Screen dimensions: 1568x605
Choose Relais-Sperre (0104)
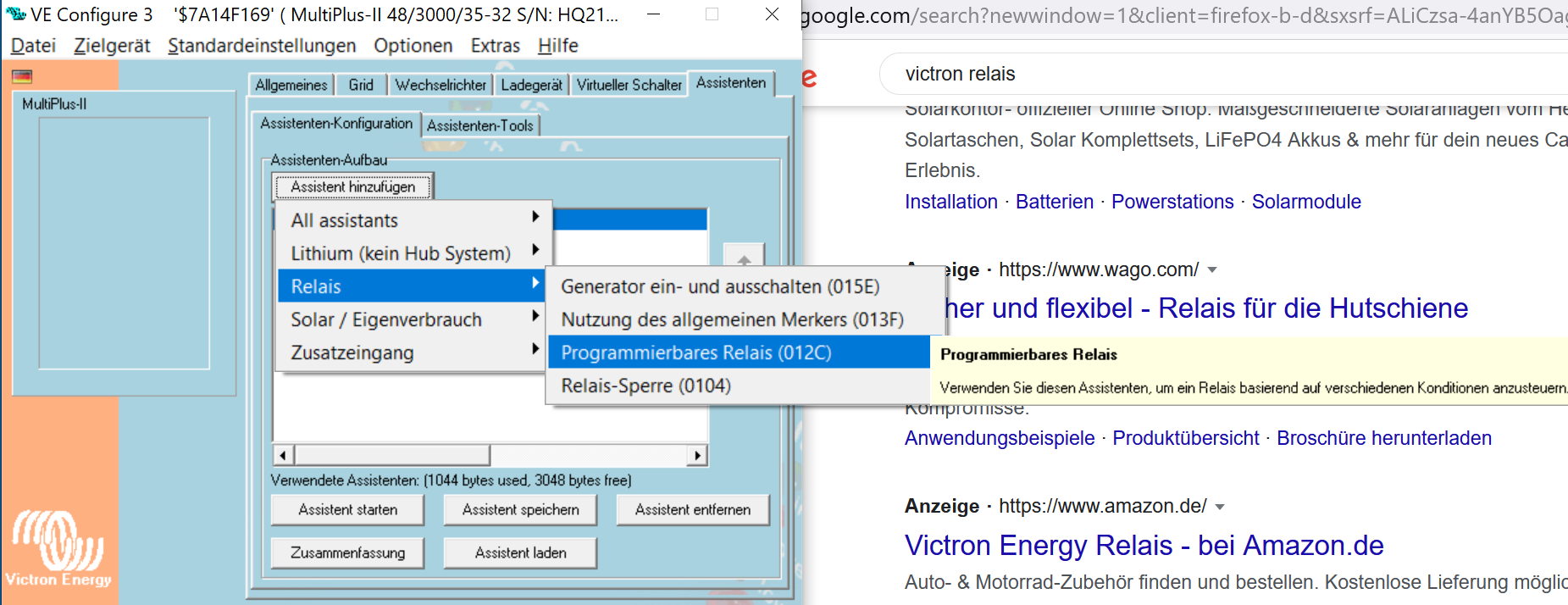coord(739,386)
